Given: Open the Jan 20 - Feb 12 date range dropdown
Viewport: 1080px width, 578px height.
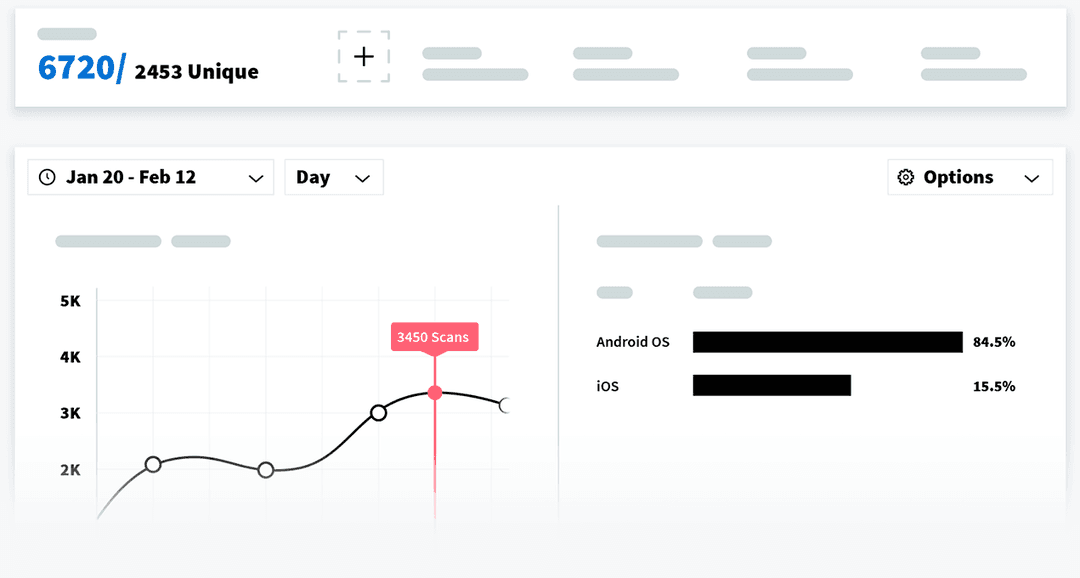Looking at the screenshot, I should pyautogui.click(x=150, y=177).
